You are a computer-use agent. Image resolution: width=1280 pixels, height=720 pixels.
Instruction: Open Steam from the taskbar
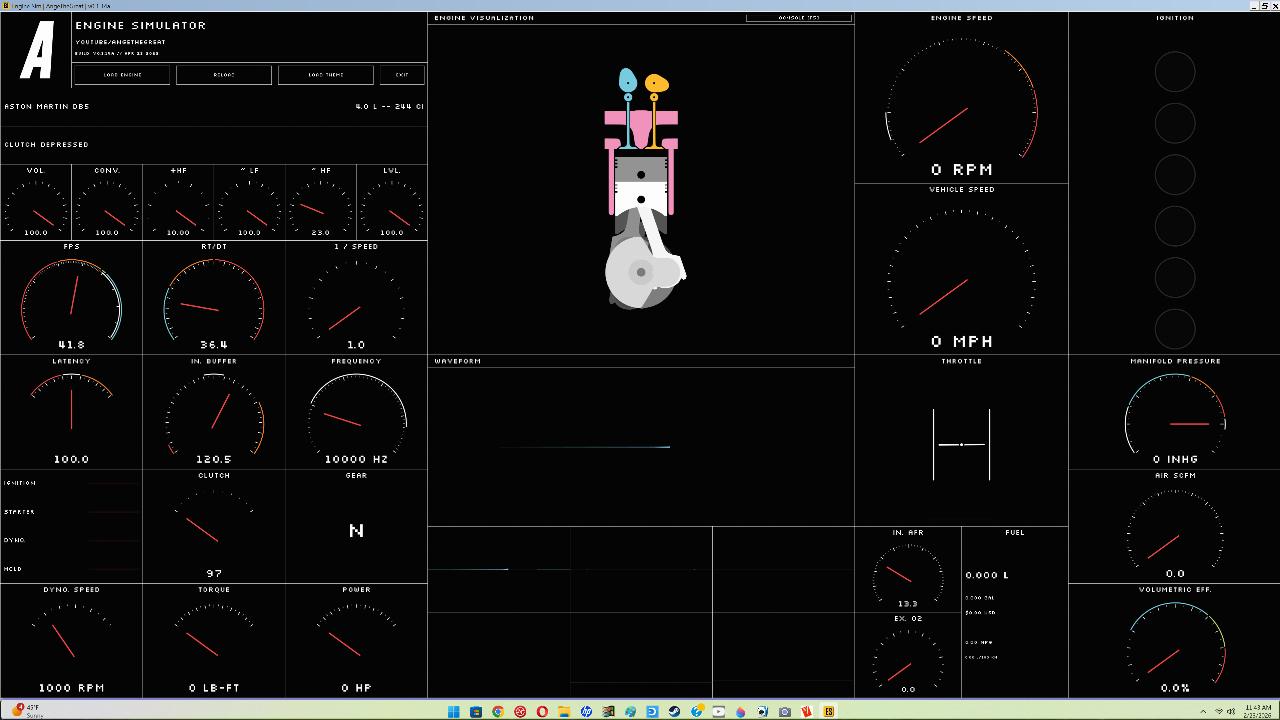[x=674, y=712]
